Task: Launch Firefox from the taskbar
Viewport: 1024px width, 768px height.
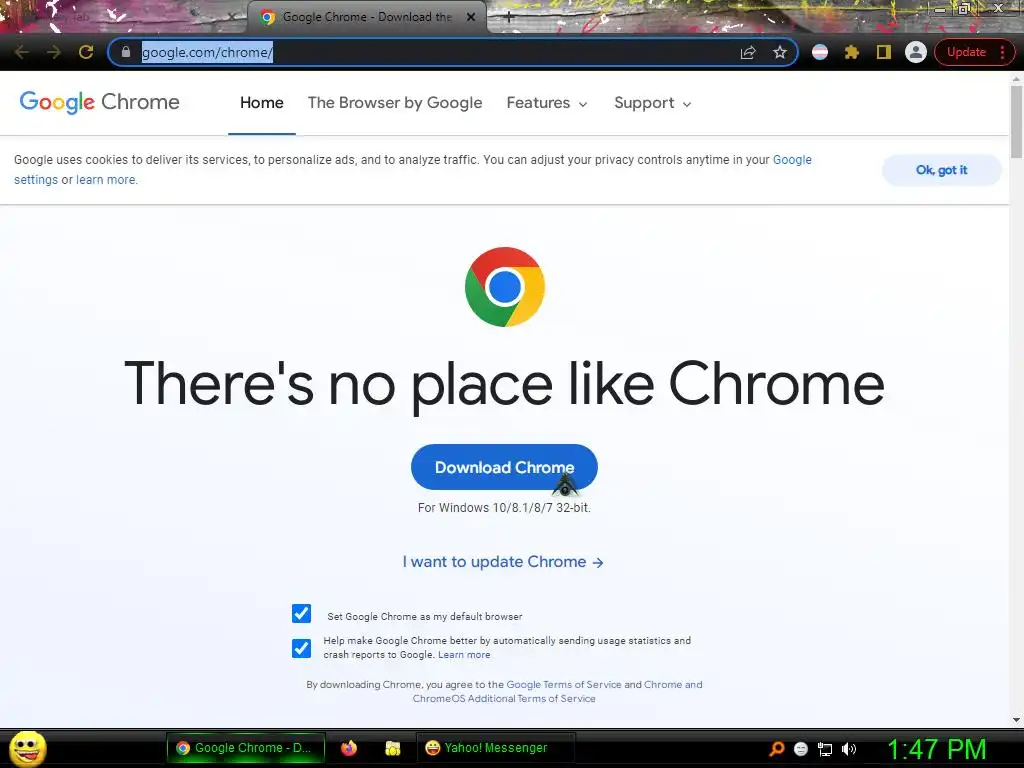Action: [x=349, y=748]
